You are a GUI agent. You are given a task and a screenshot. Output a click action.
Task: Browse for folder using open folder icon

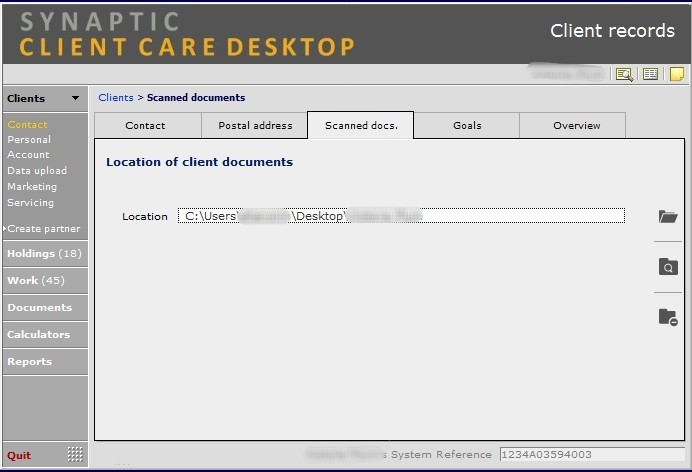click(x=668, y=216)
